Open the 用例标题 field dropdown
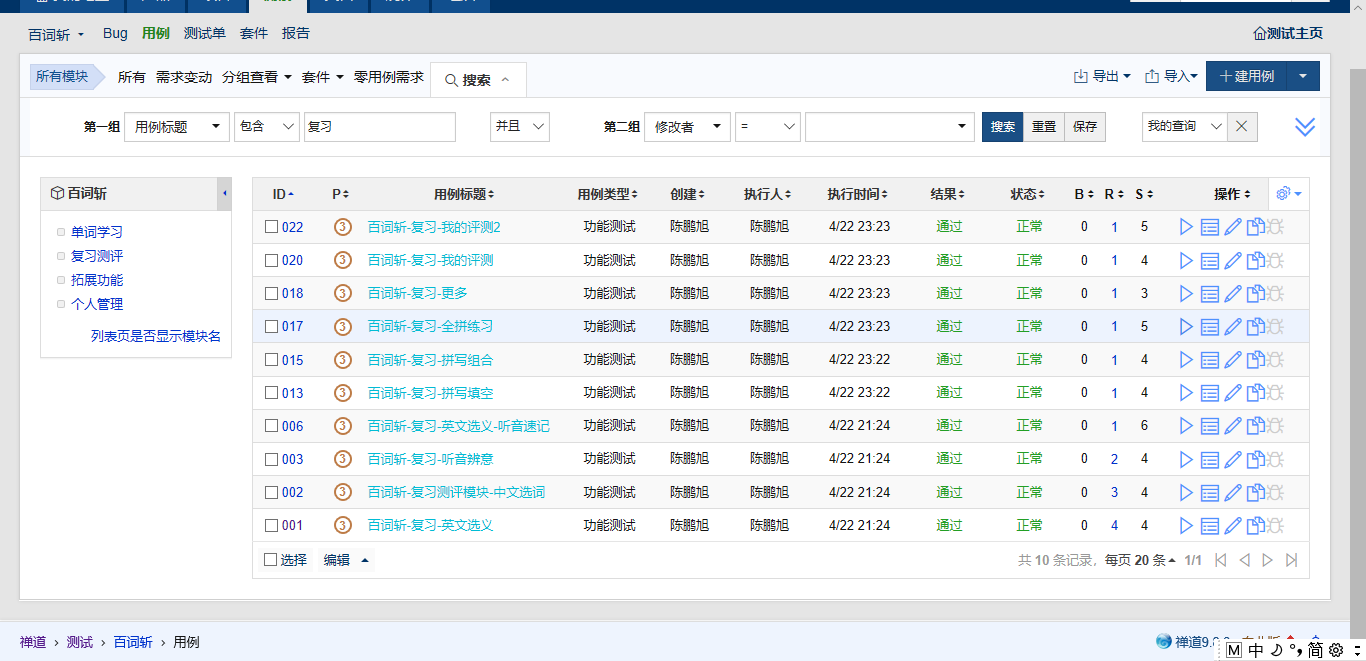The height and width of the screenshot is (661, 1366). click(177, 127)
